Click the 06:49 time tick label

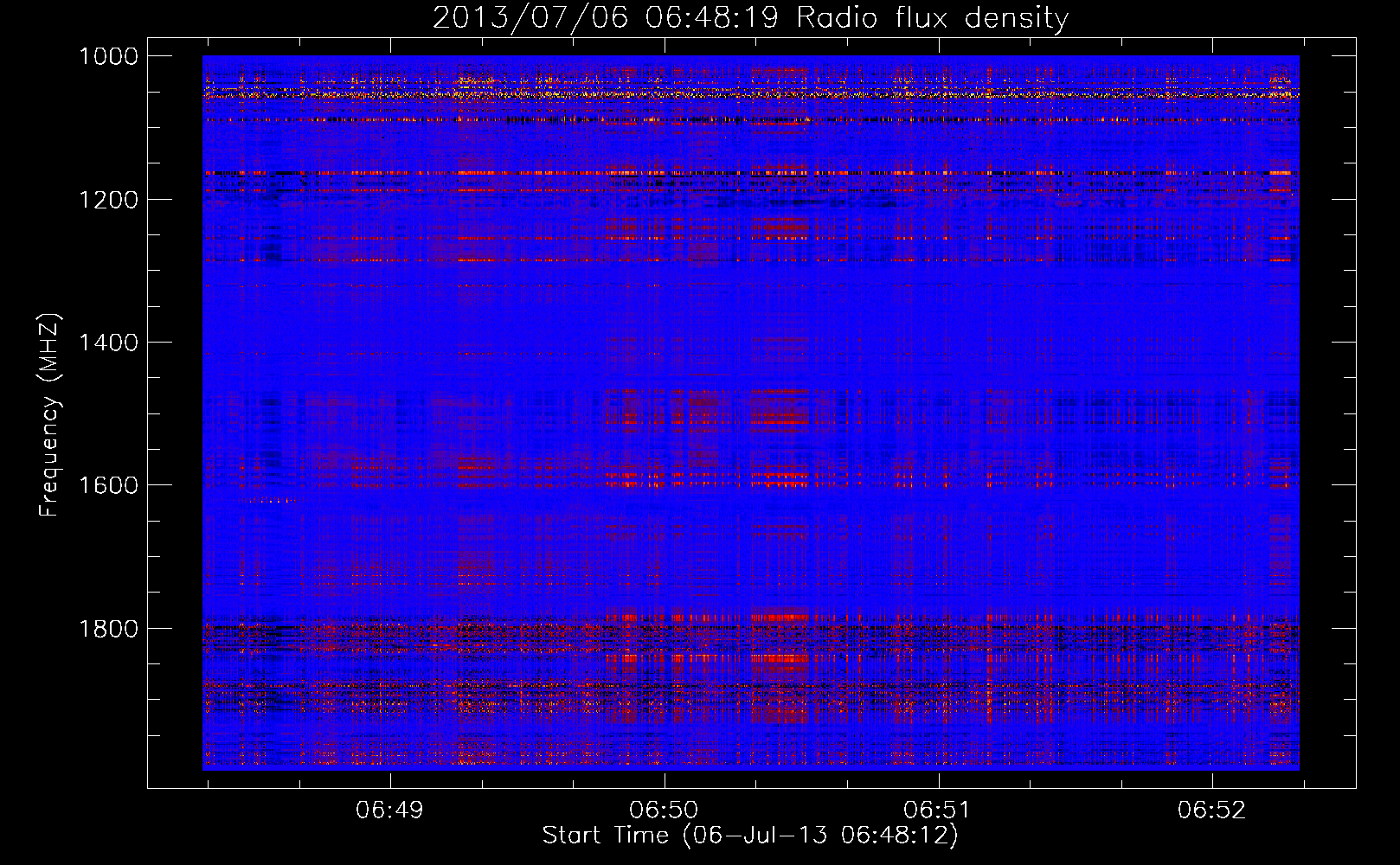[x=389, y=810]
